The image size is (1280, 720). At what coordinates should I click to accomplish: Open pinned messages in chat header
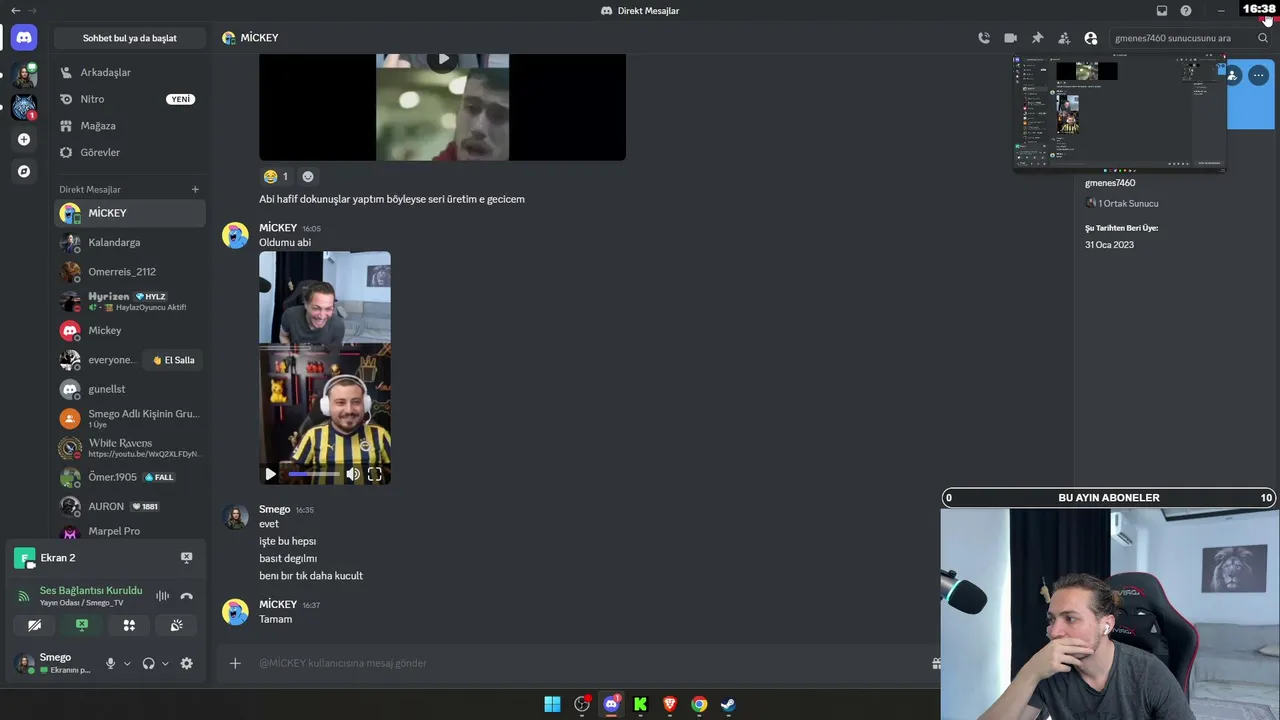pos(1037,38)
